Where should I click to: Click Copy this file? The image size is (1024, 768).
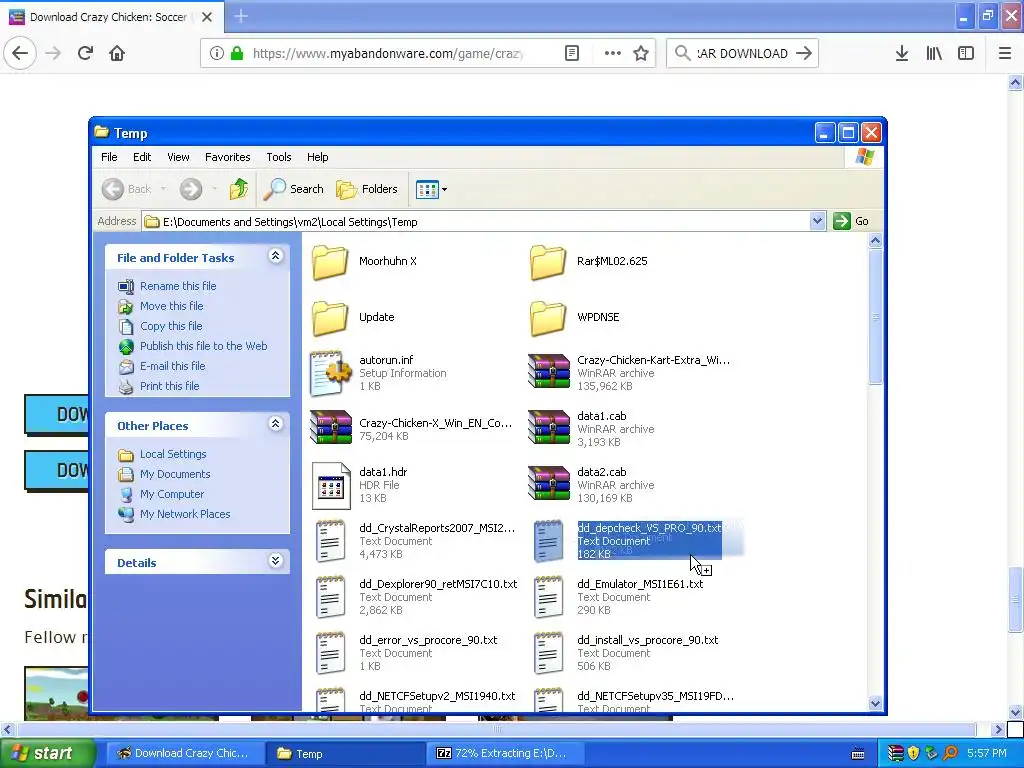tap(171, 326)
